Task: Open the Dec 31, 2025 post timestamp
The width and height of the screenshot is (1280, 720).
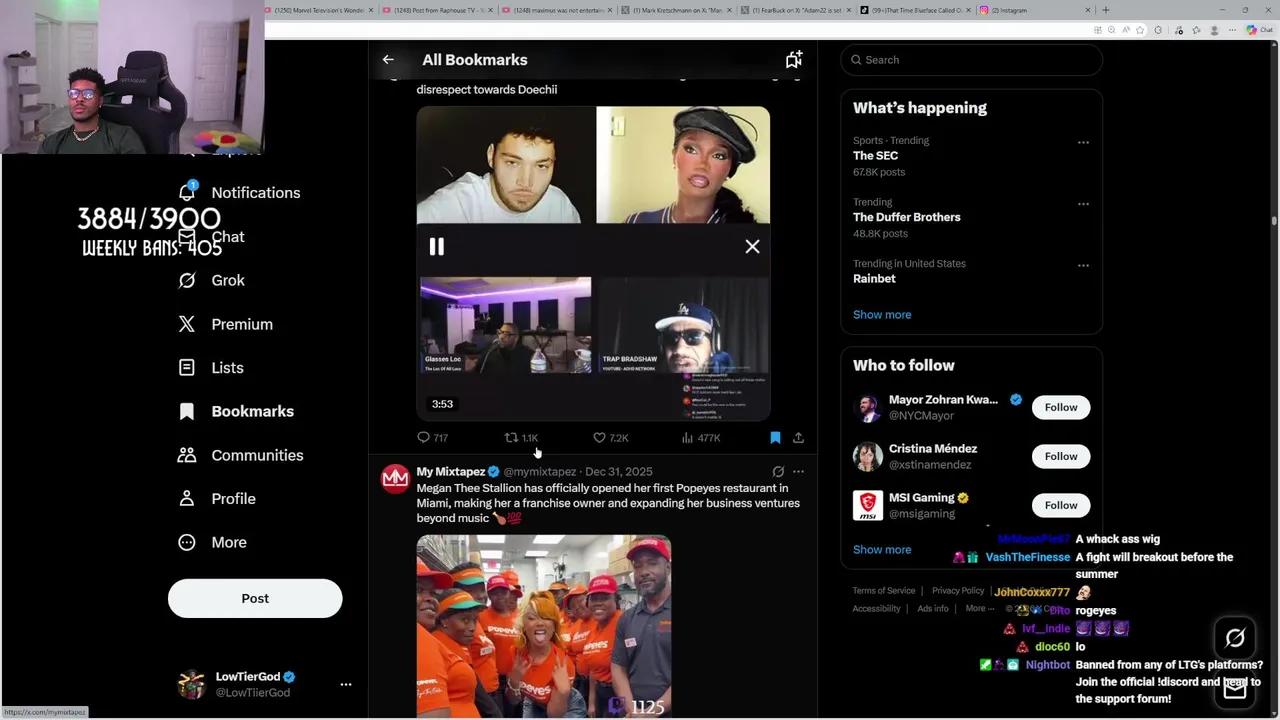Action: 618,472
